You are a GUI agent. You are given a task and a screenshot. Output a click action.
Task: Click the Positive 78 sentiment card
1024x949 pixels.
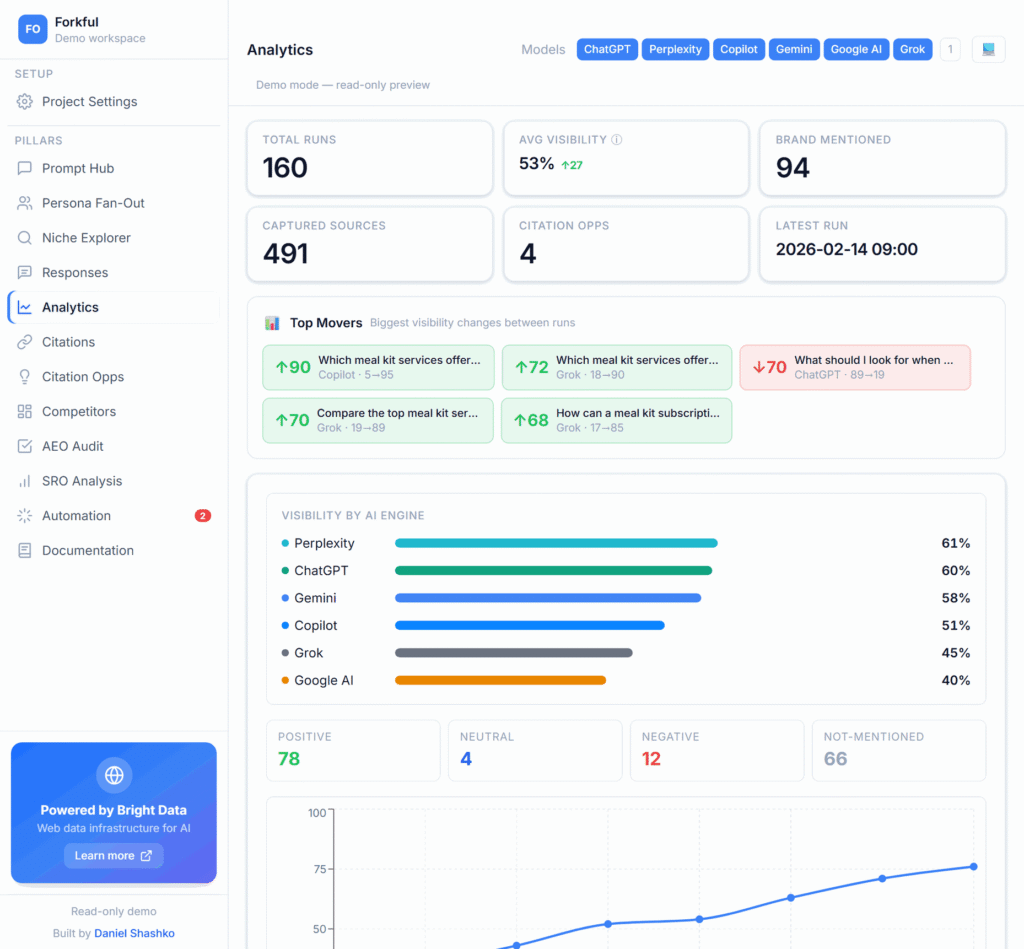353,750
